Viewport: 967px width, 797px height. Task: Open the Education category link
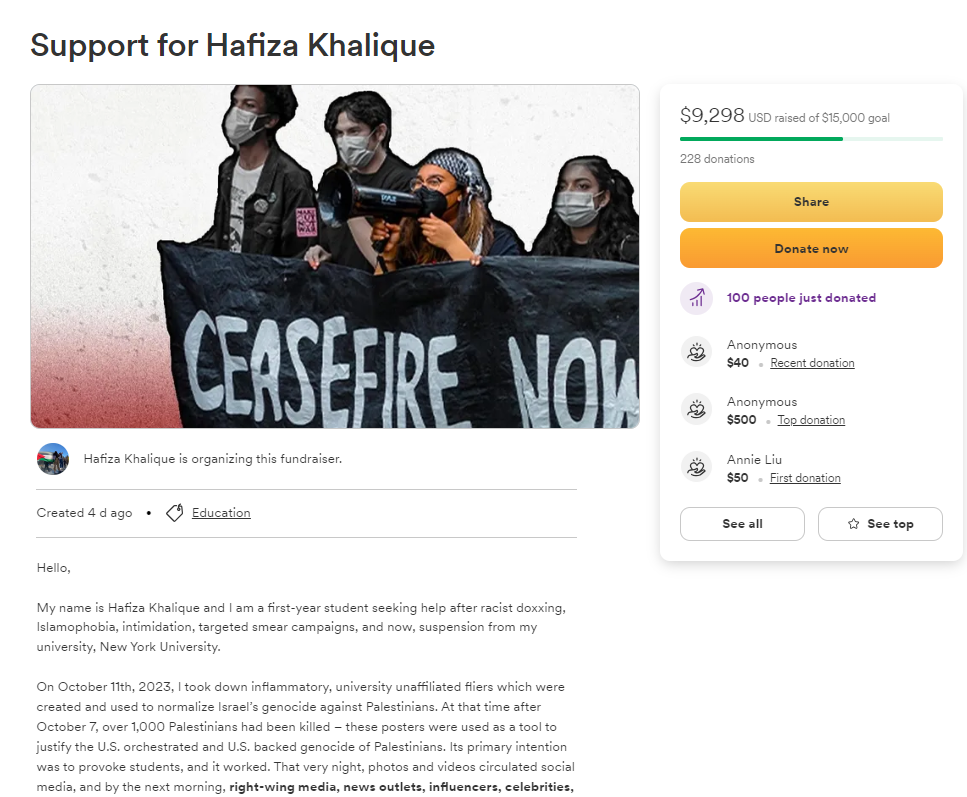[221, 513]
